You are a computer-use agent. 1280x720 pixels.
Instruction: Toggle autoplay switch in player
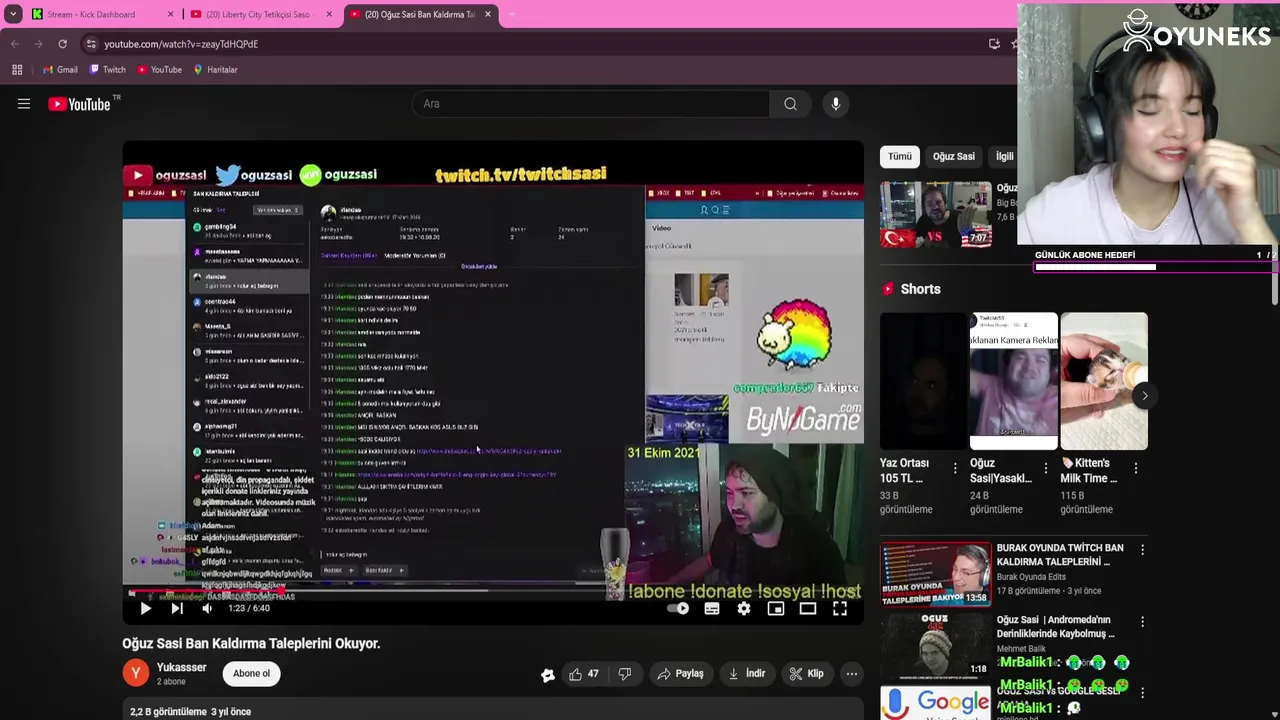679,608
